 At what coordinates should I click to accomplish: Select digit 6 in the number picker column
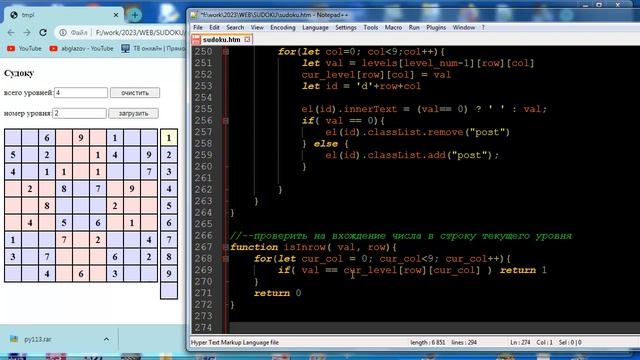(x=169, y=223)
